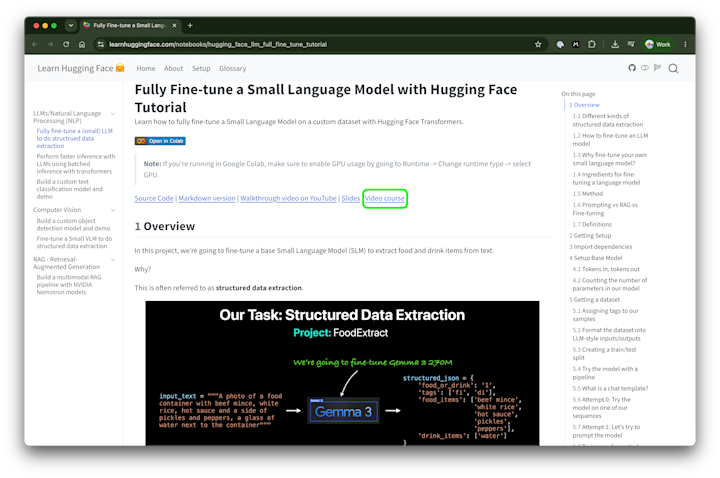Open Build a custom text classification link
The image size is (720, 478).
(x=70, y=189)
